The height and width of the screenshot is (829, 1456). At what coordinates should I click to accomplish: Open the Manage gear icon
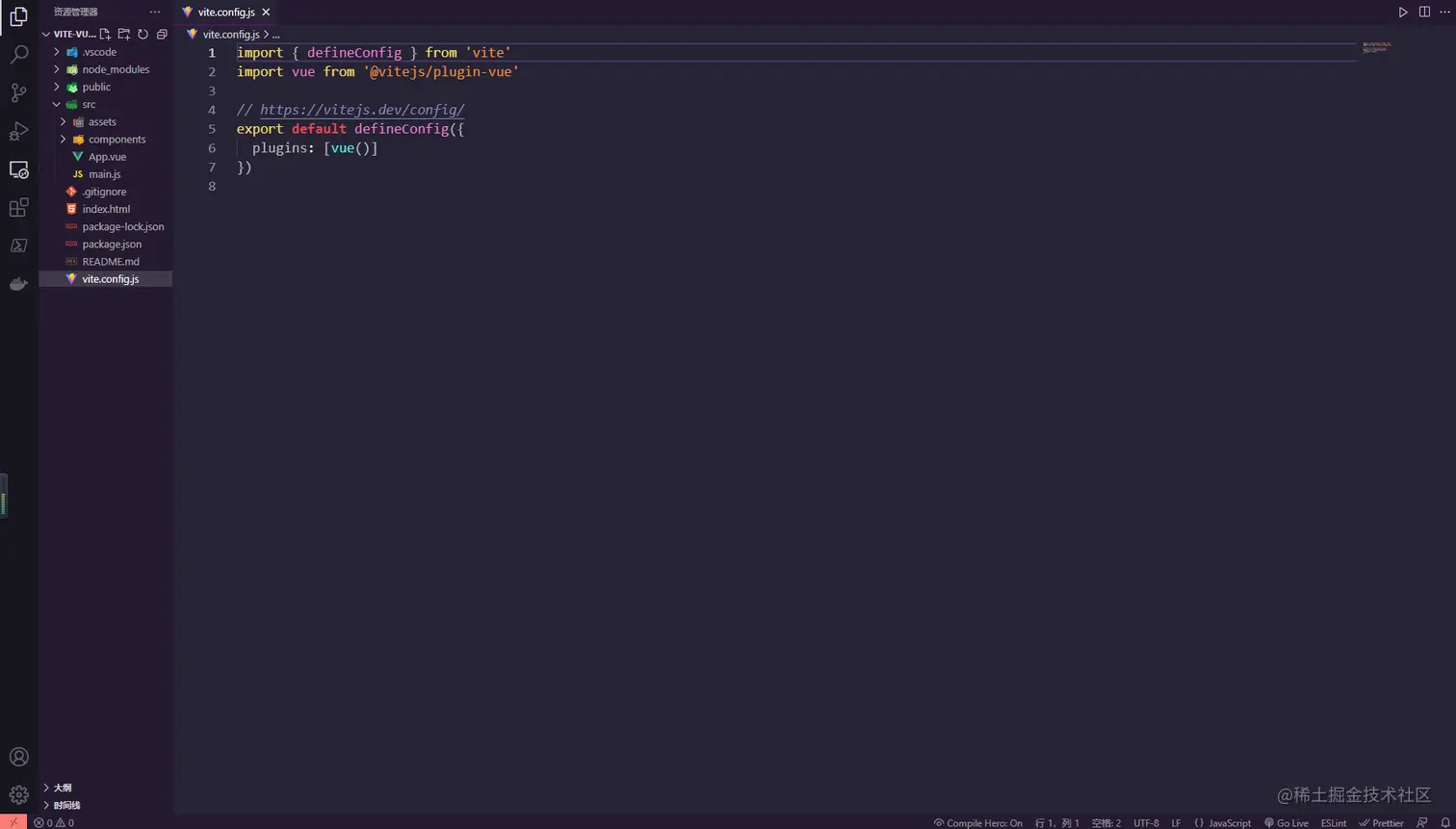click(x=18, y=795)
